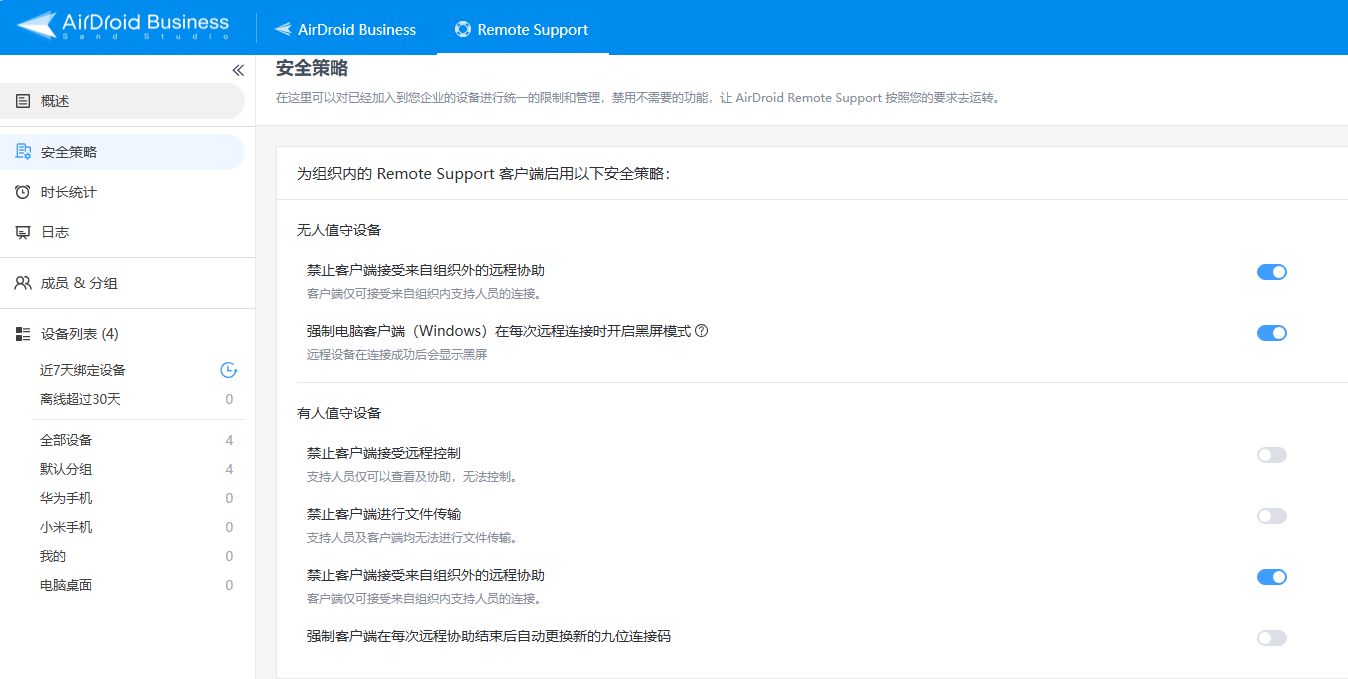The height and width of the screenshot is (679, 1348).
Task: Click text 支持人员仅可以查看及协助,无法控制
Action: point(412,477)
